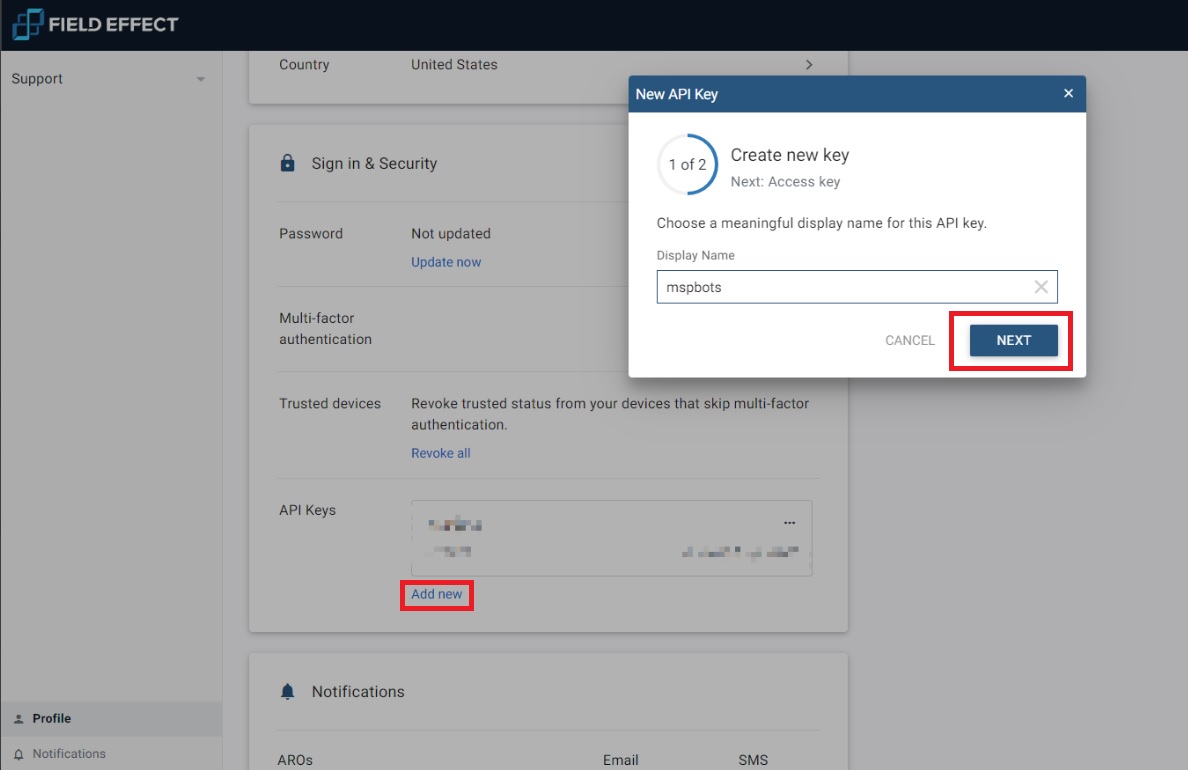The image size is (1188, 770).
Task: Click the bell icon next to Notifications heading
Action: (x=287, y=690)
